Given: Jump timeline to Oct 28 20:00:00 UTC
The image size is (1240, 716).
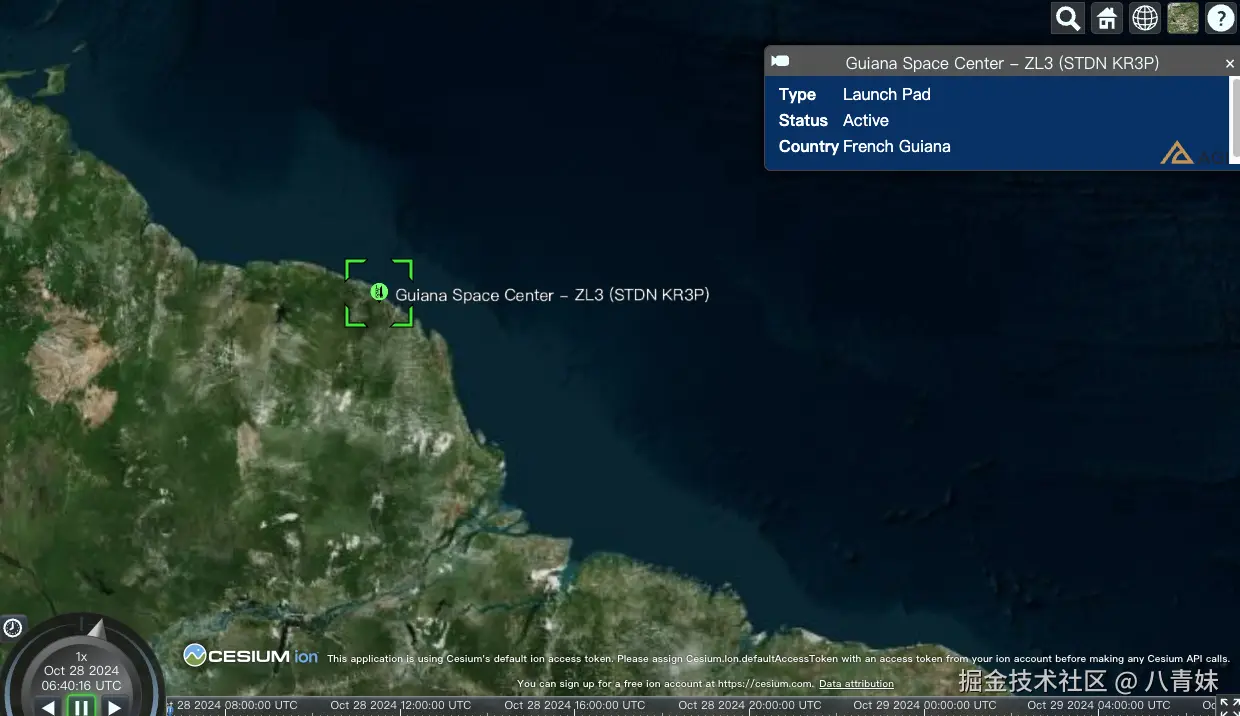Looking at the screenshot, I should click(x=749, y=705).
